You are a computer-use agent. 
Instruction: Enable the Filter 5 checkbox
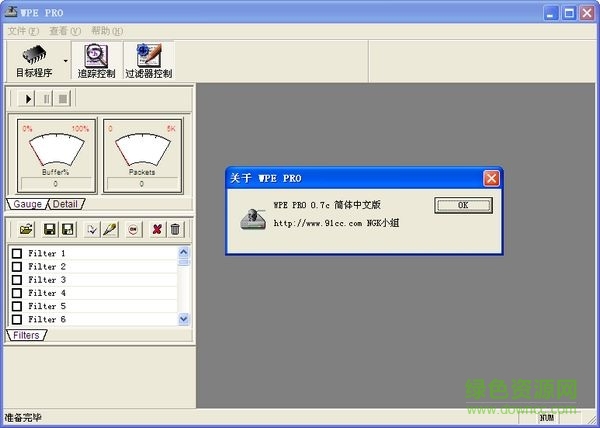point(17,306)
